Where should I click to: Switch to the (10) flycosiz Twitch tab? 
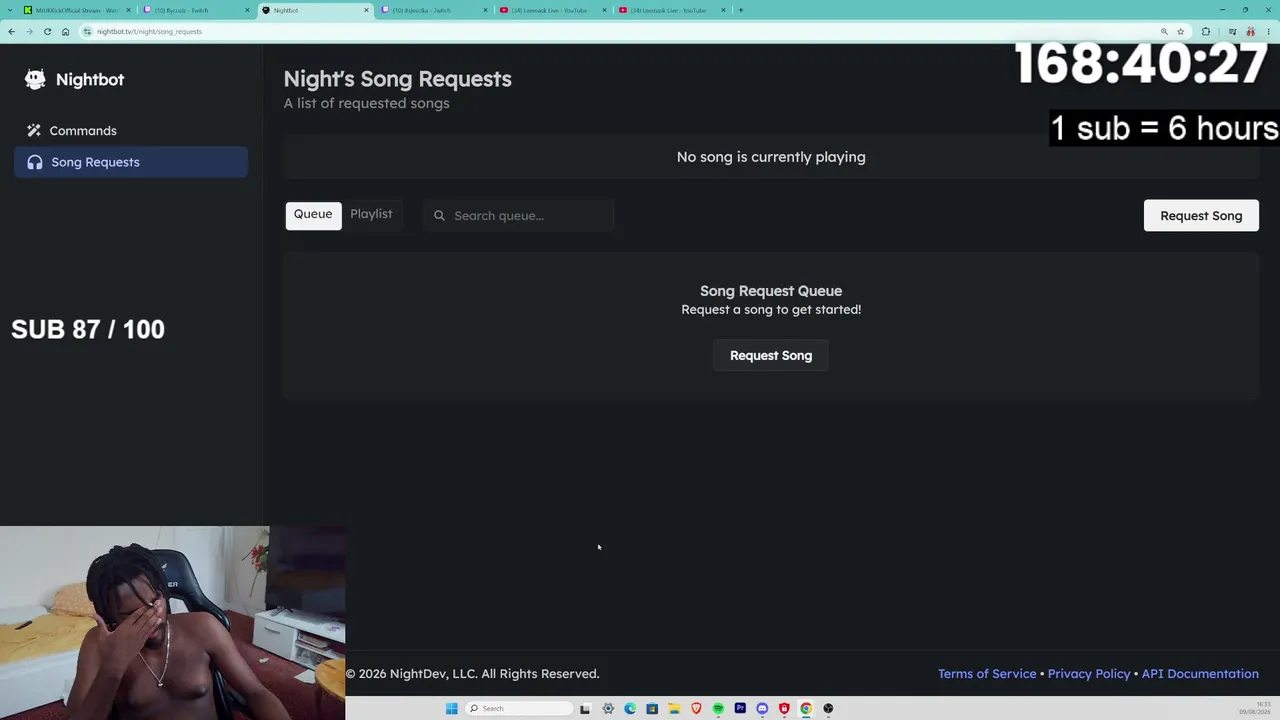click(196, 10)
